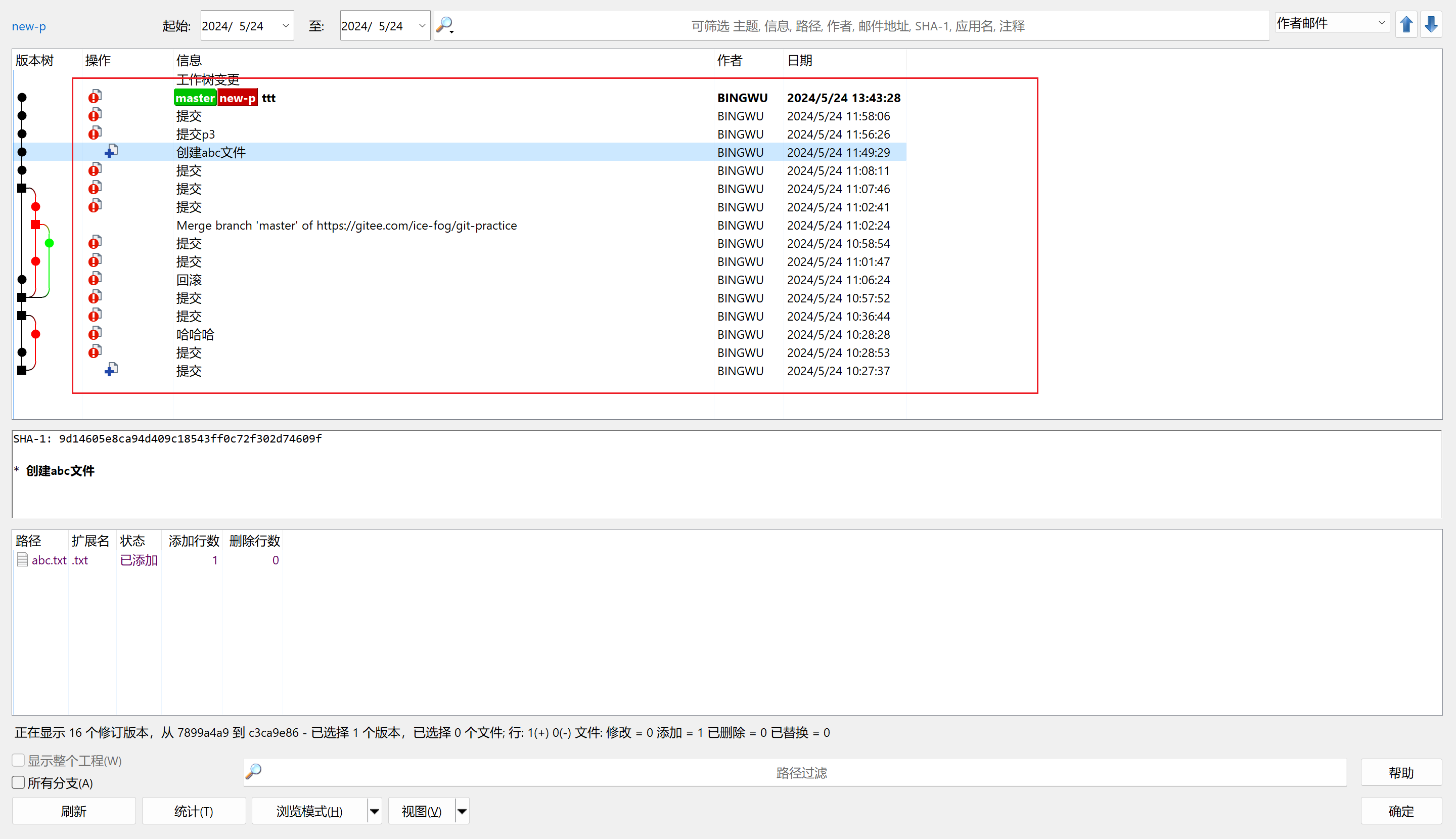Image resolution: width=1456 pixels, height=839 pixels.
Task: Click the added-file icon on 创建abc文件 row
Action: click(x=111, y=152)
